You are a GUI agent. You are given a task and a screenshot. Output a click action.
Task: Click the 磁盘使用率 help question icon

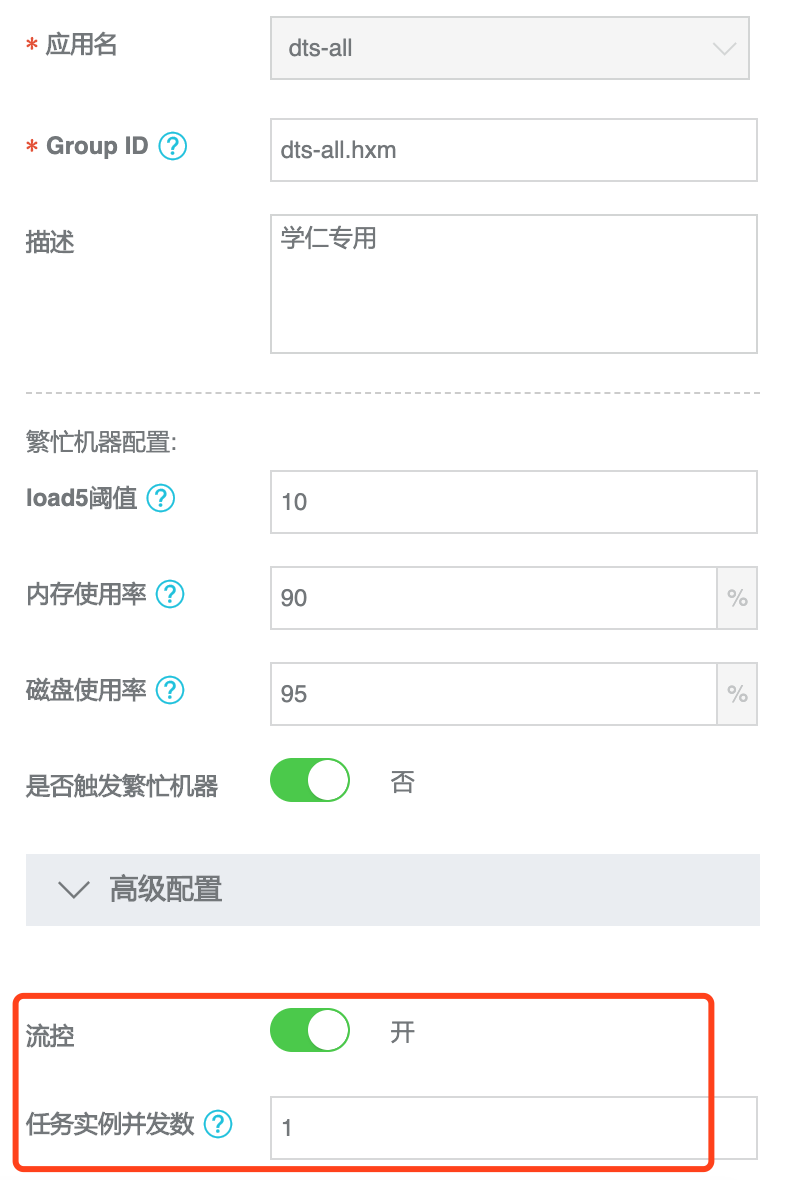(171, 690)
